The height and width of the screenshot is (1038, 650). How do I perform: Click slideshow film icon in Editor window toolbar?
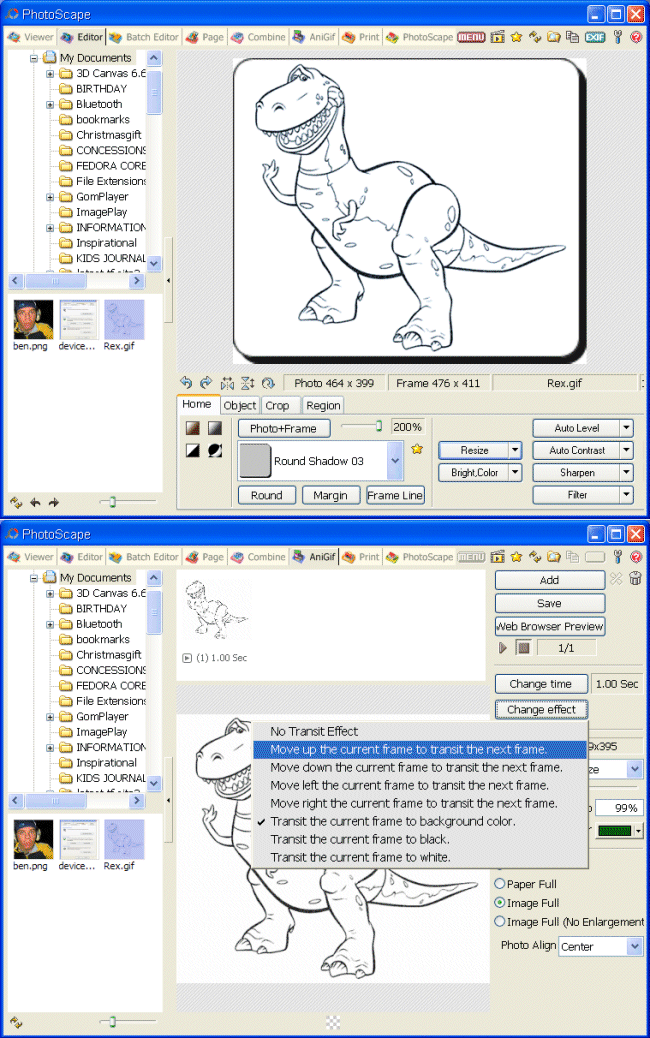tap(498, 37)
